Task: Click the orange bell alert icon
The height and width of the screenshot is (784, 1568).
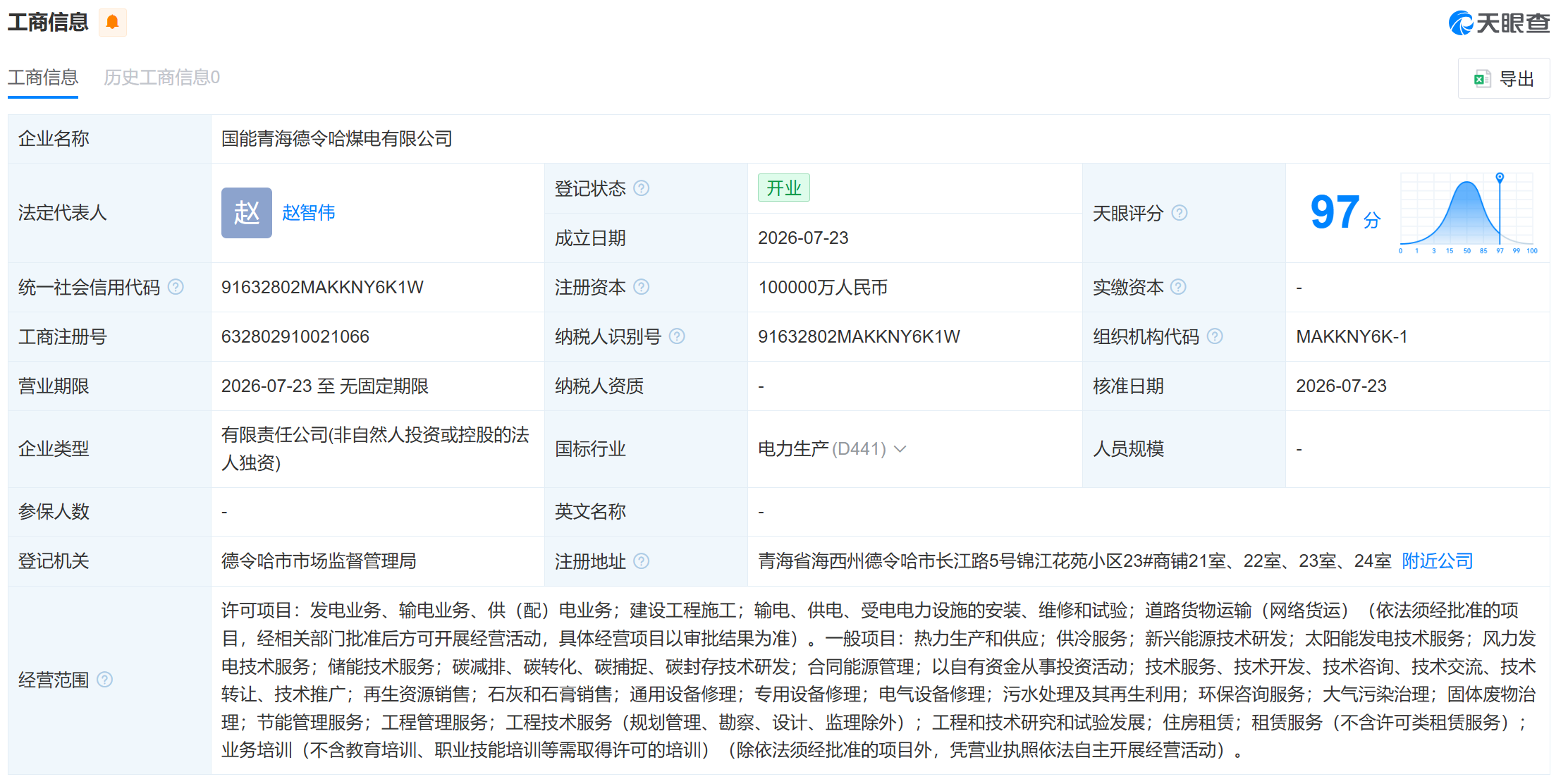Action: tap(112, 23)
